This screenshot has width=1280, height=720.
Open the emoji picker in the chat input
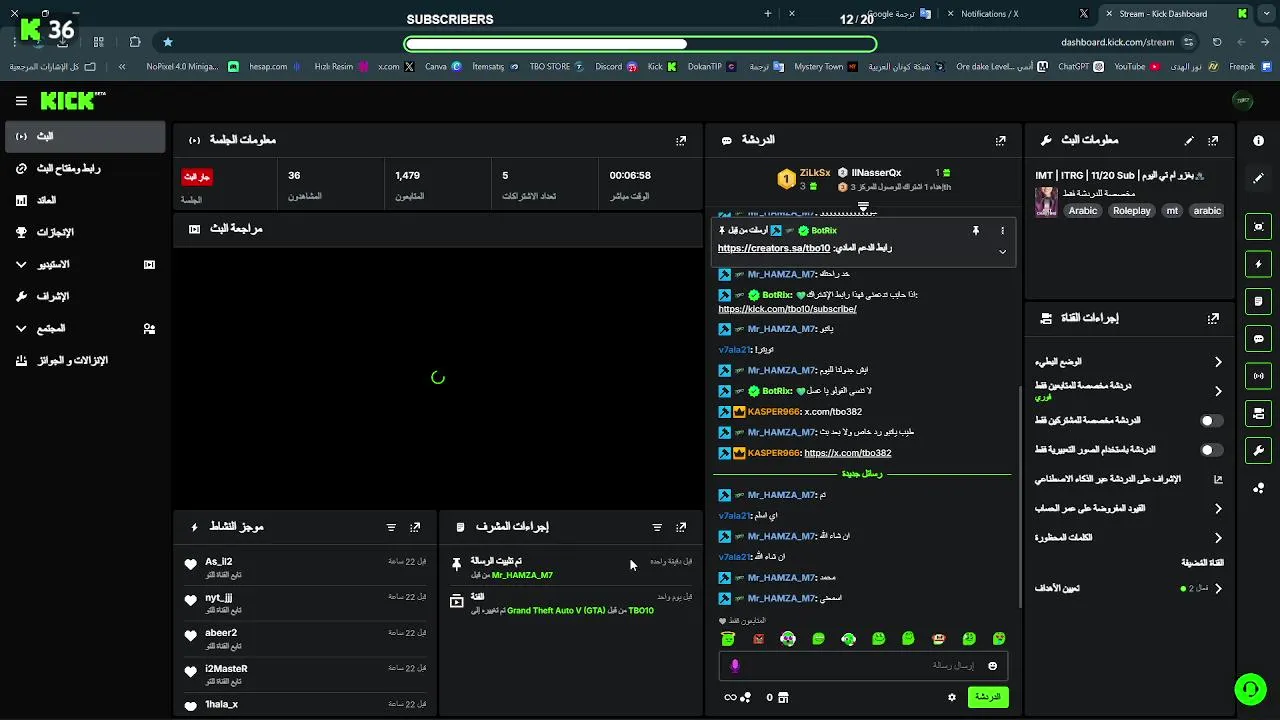(x=992, y=666)
